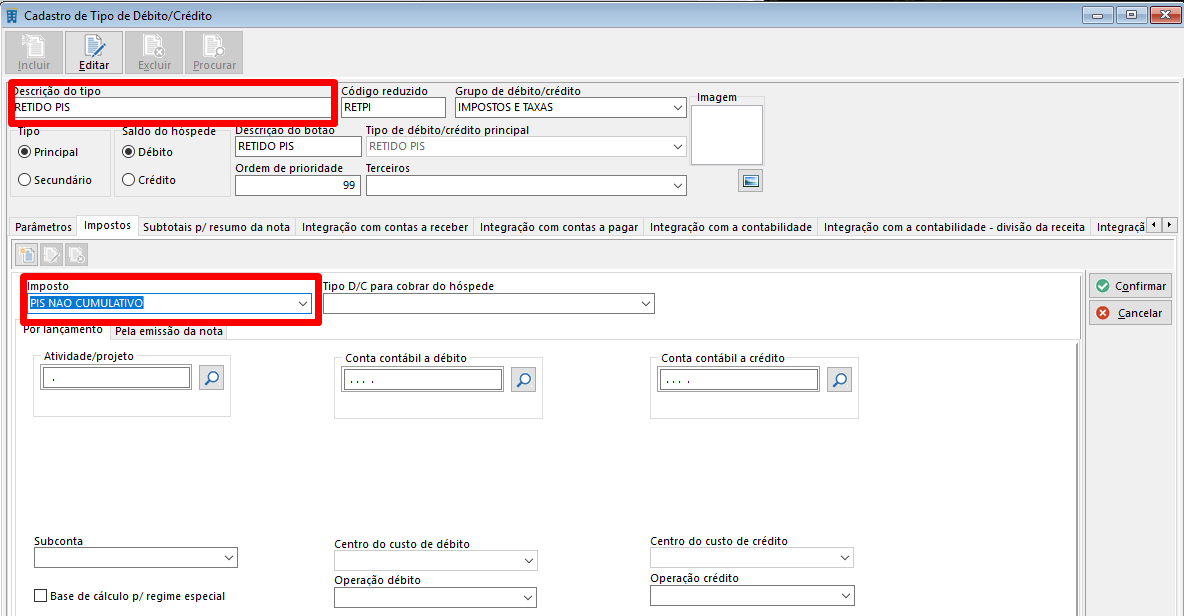This screenshot has width=1184, height=616.
Task: Select the Impostos tab
Action: pyautogui.click(x=107, y=225)
